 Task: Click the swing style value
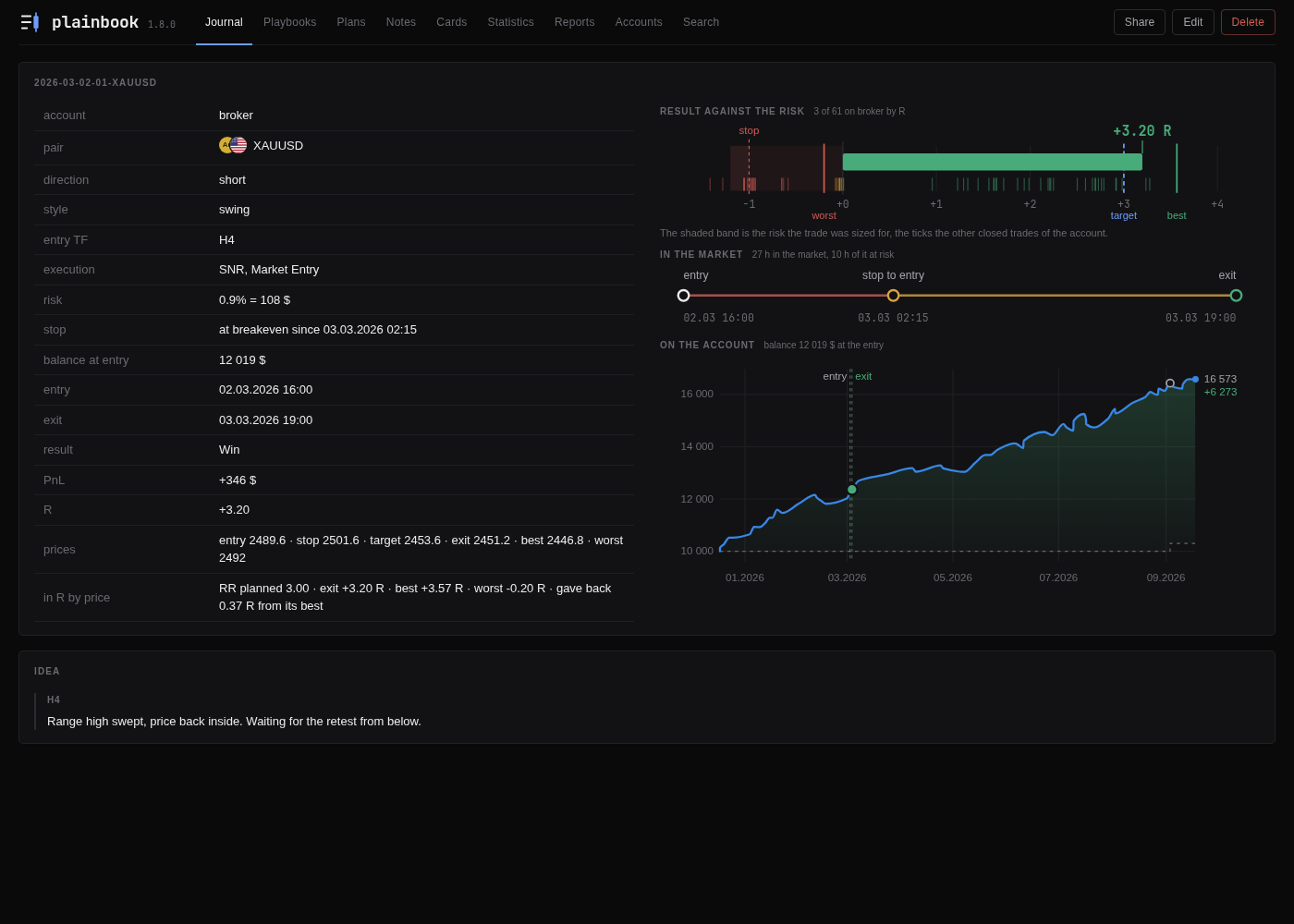pyautogui.click(x=235, y=210)
